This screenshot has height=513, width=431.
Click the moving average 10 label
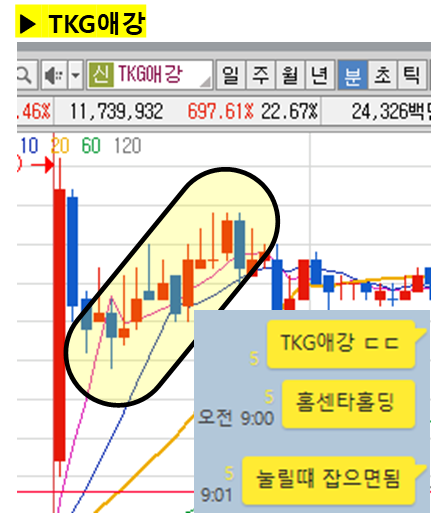click(29, 146)
